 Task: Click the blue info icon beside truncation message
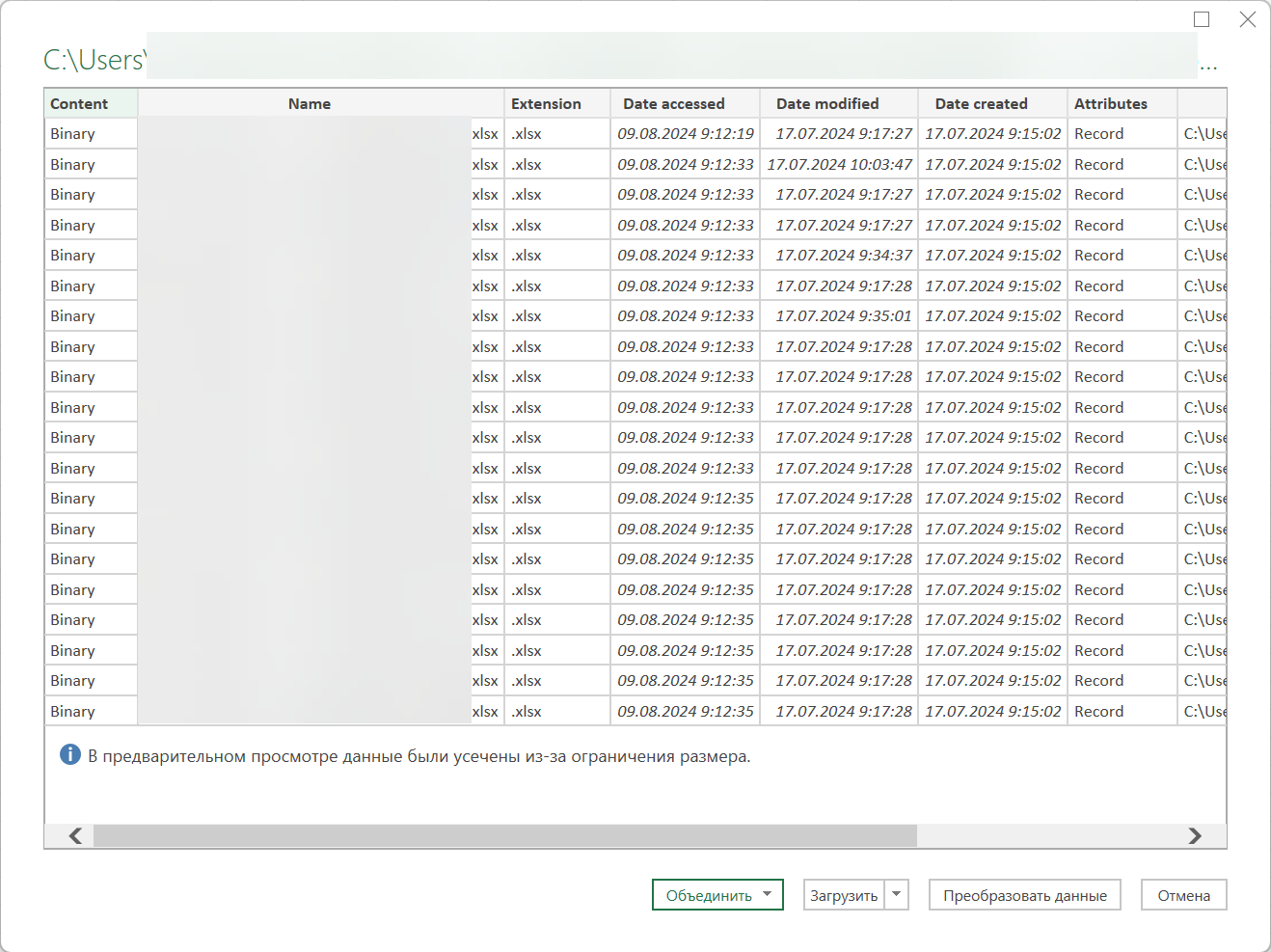coord(70,755)
